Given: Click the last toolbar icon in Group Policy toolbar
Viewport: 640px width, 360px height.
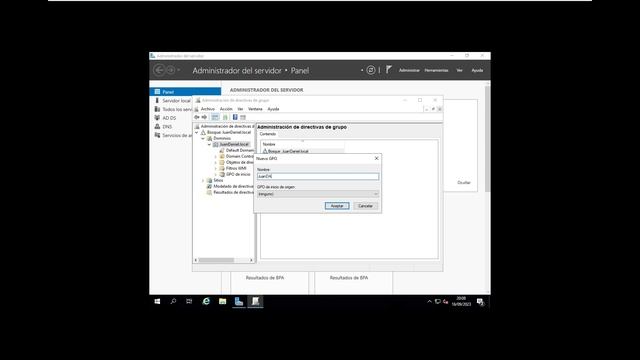Looking at the screenshot, I should (x=243, y=117).
